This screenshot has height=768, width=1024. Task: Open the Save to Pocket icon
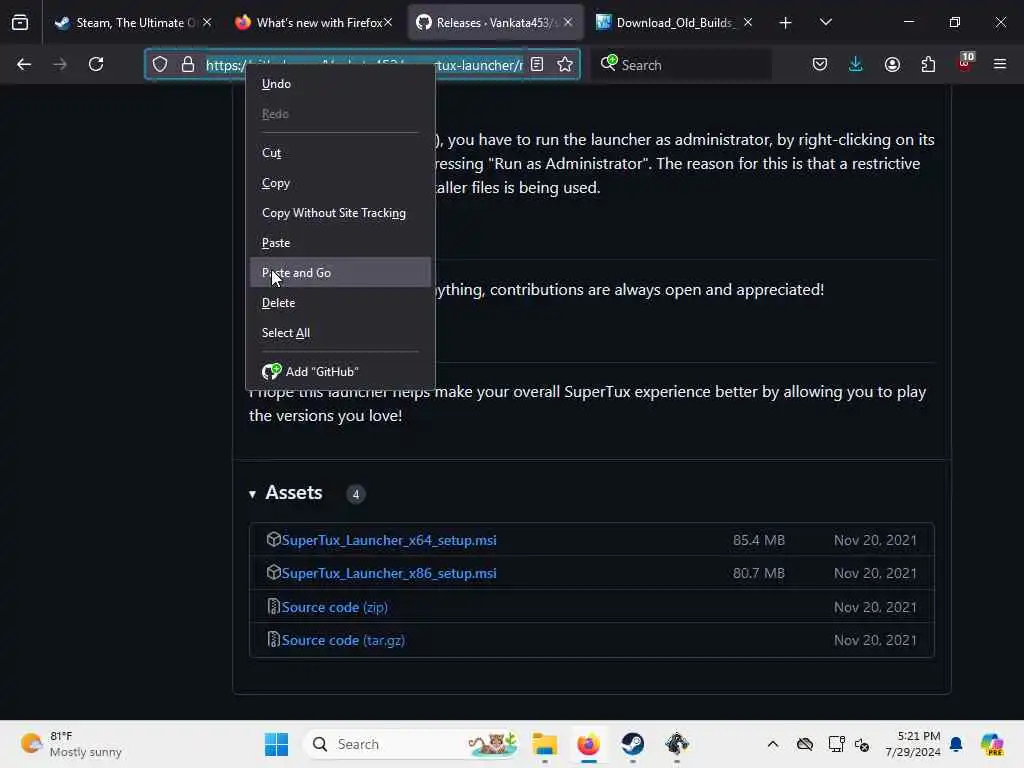pyautogui.click(x=820, y=64)
